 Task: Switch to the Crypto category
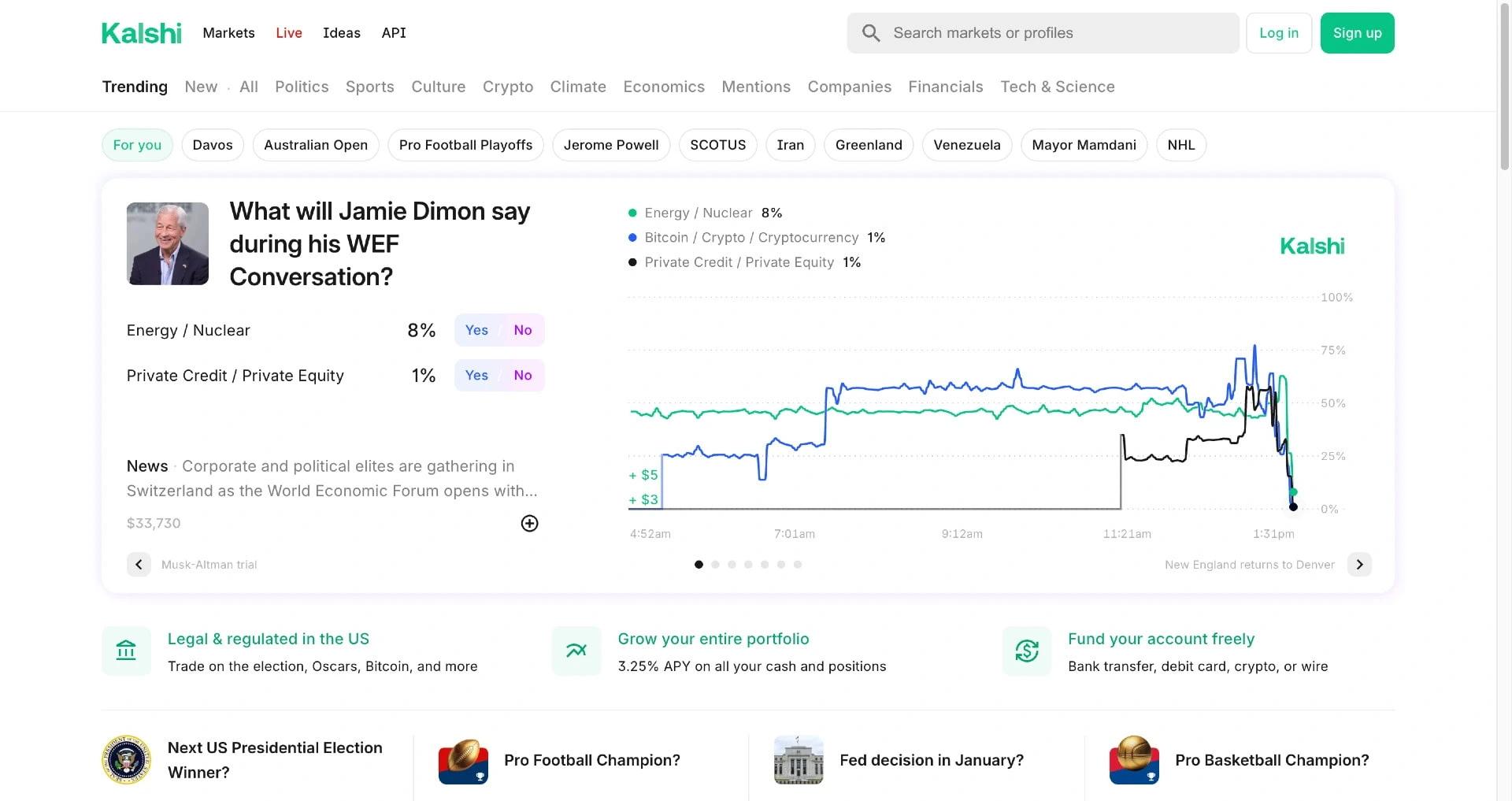pos(508,87)
